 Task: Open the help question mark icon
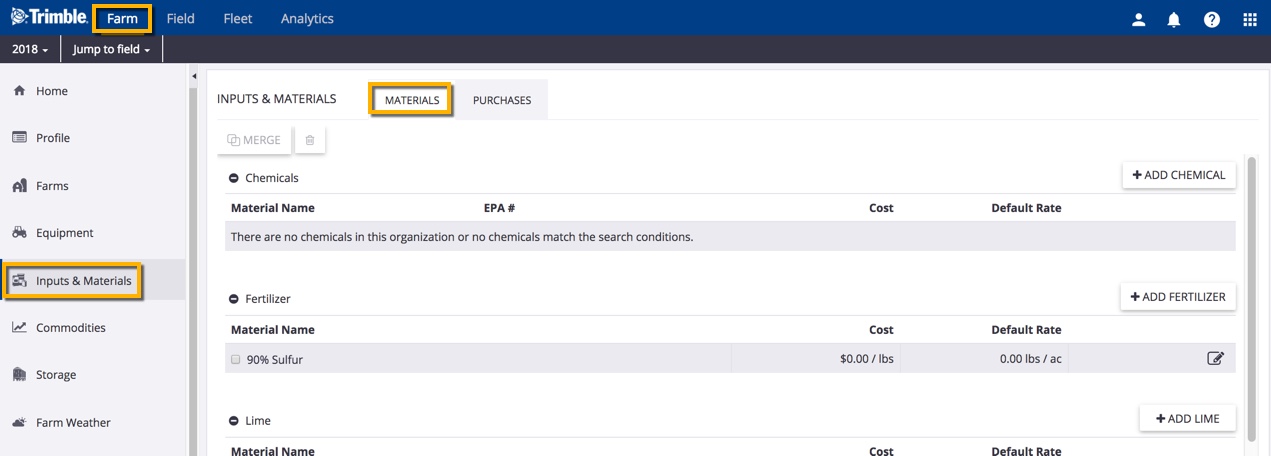pyautogui.click(x=1212, y=19)
